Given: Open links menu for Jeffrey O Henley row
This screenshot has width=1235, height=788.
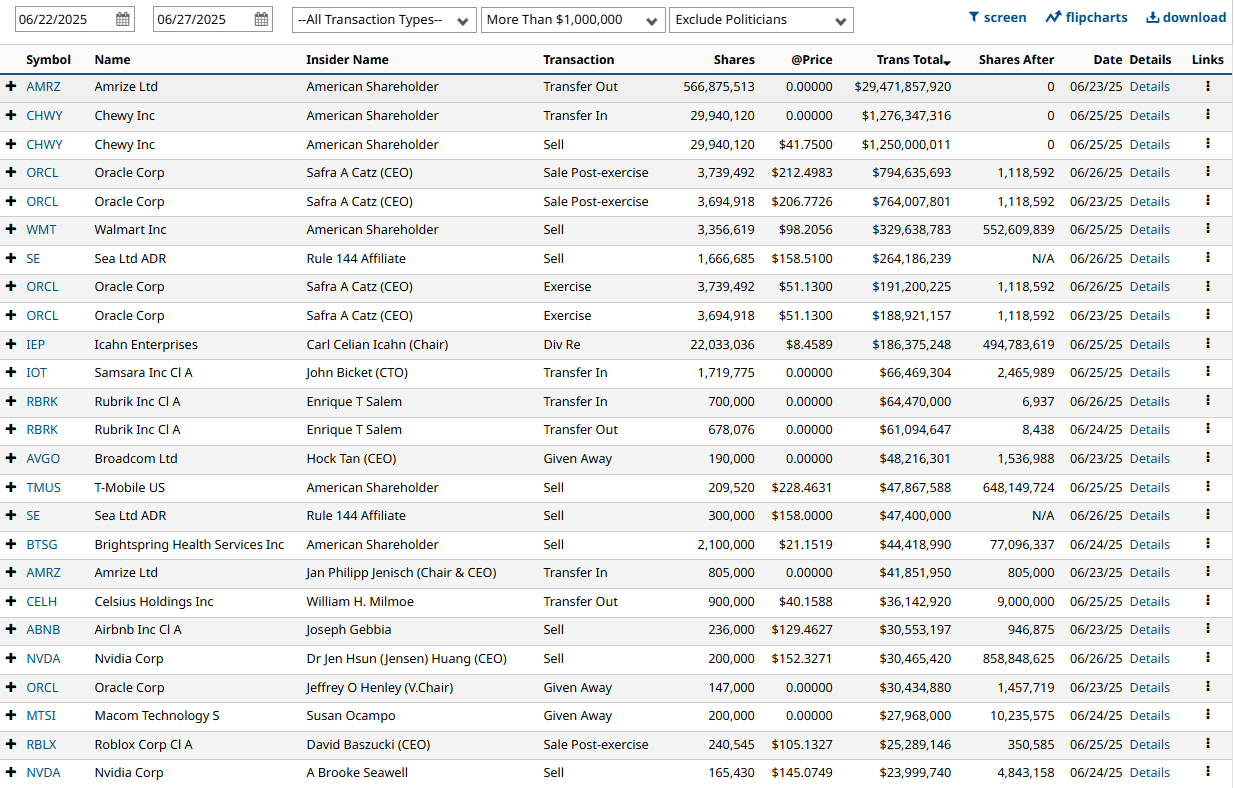Looking at the screenshot, I should click(x=1208, y=687).
